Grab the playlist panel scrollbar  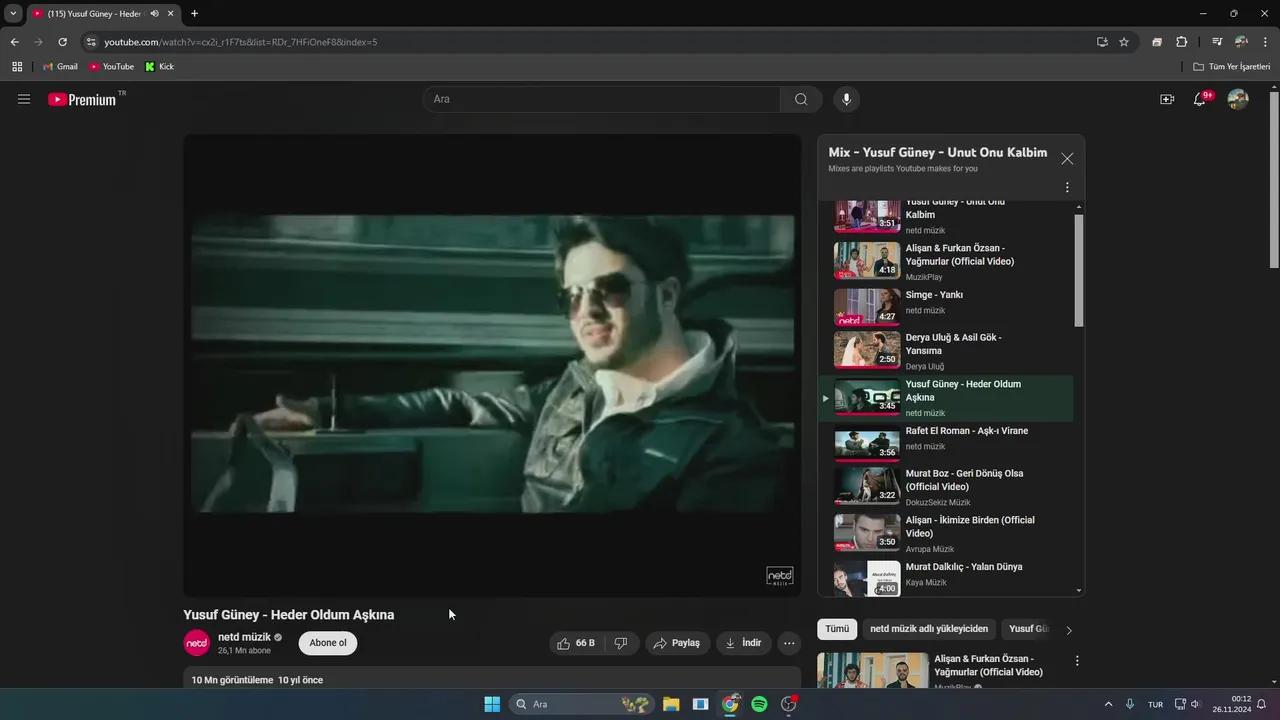[1079, 270]
